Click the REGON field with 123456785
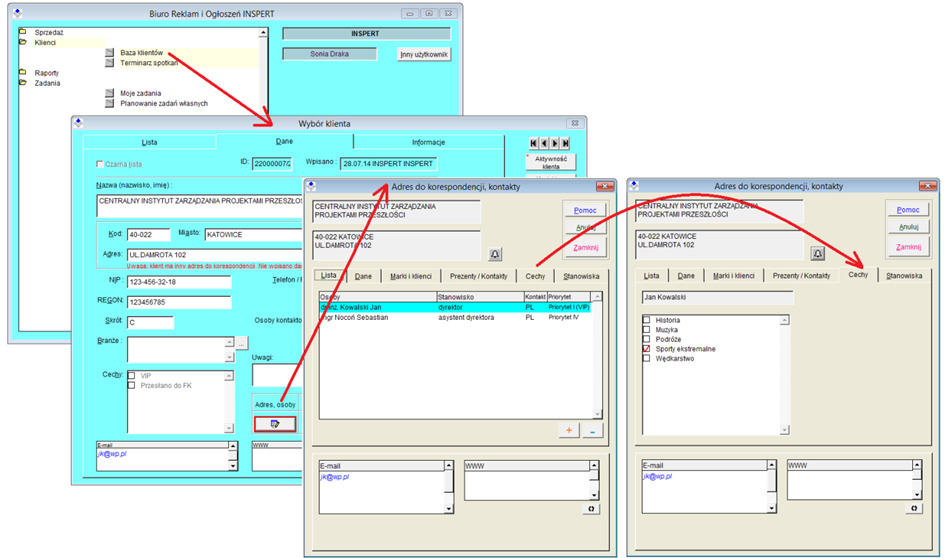This screenshot has width=945, height=558. coord(179,302)
